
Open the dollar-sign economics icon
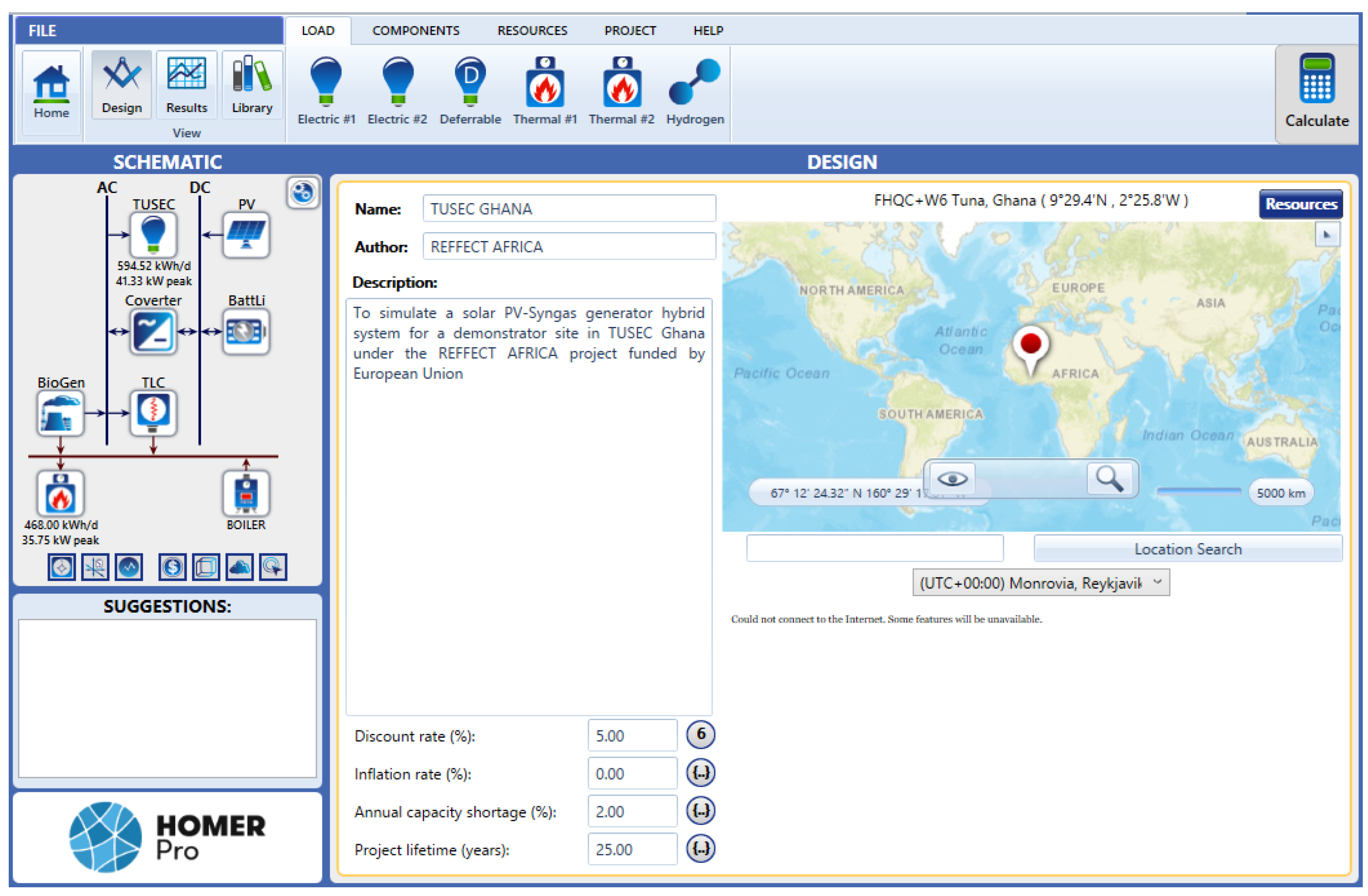tap(173, 567)
